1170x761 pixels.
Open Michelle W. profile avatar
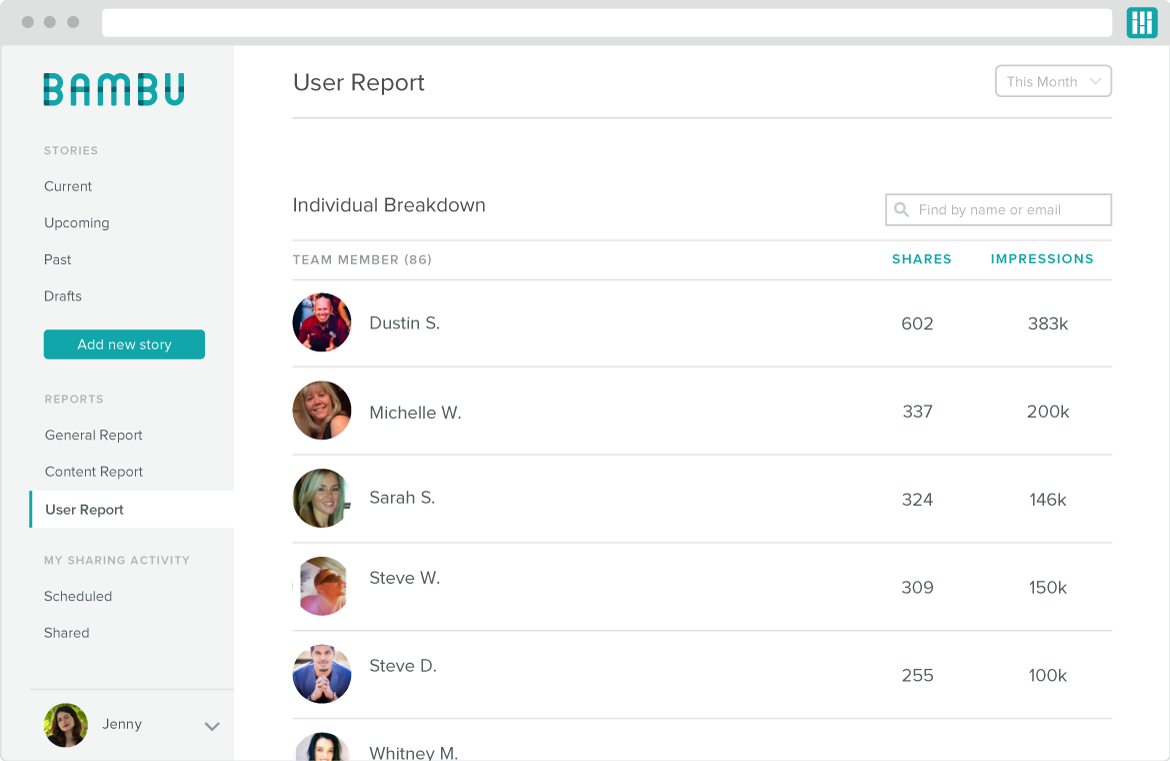coord(322,410)
